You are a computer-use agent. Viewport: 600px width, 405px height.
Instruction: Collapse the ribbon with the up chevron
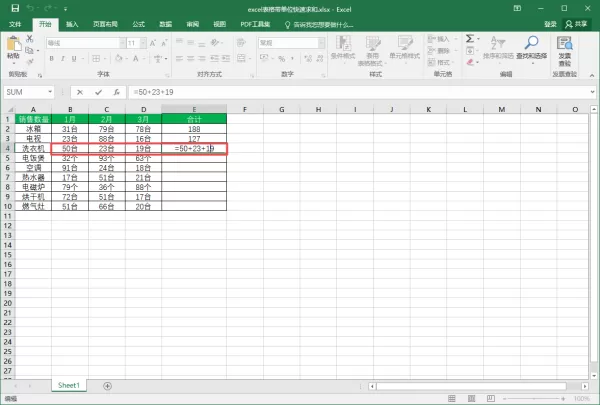(592, 75)
